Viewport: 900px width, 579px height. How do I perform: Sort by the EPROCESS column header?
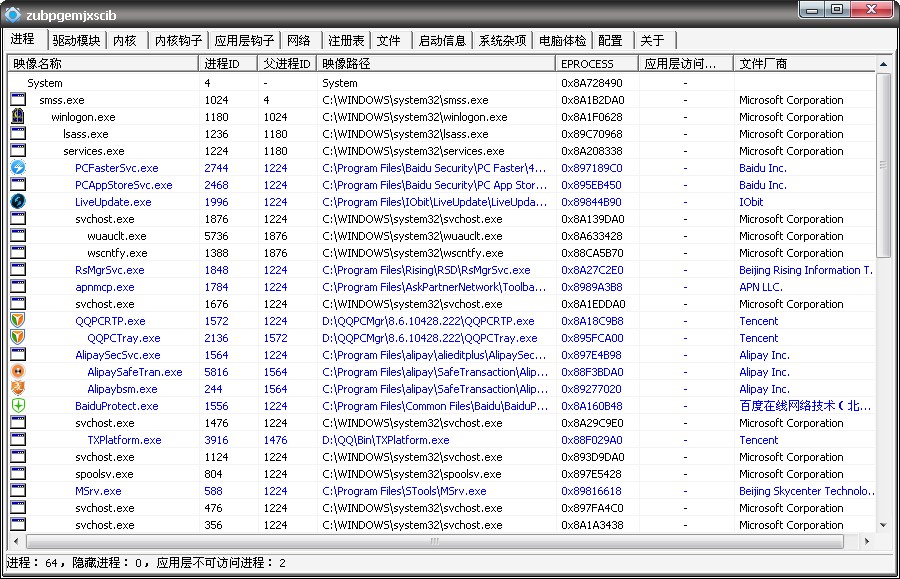[x=596, y=64]
